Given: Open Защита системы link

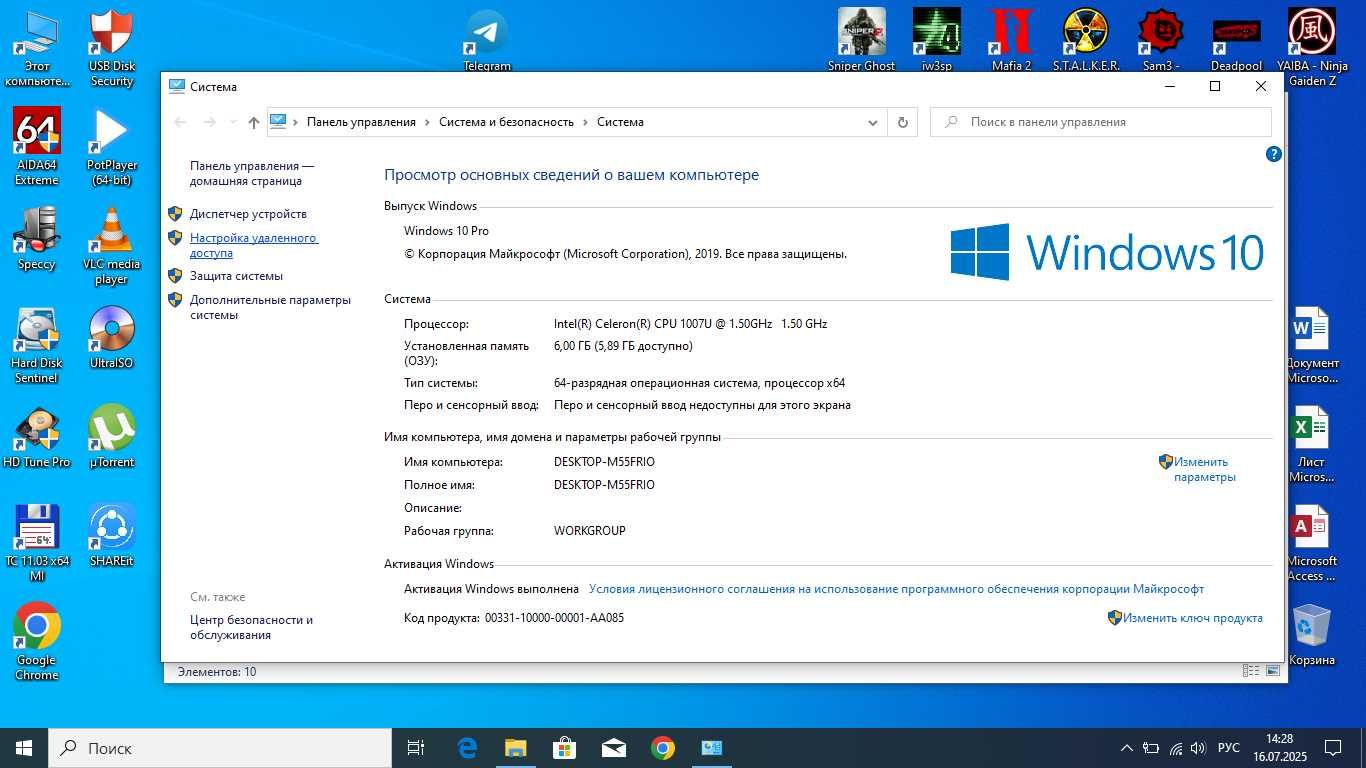Looking at the screenshot, I should (x=236, y=276).
